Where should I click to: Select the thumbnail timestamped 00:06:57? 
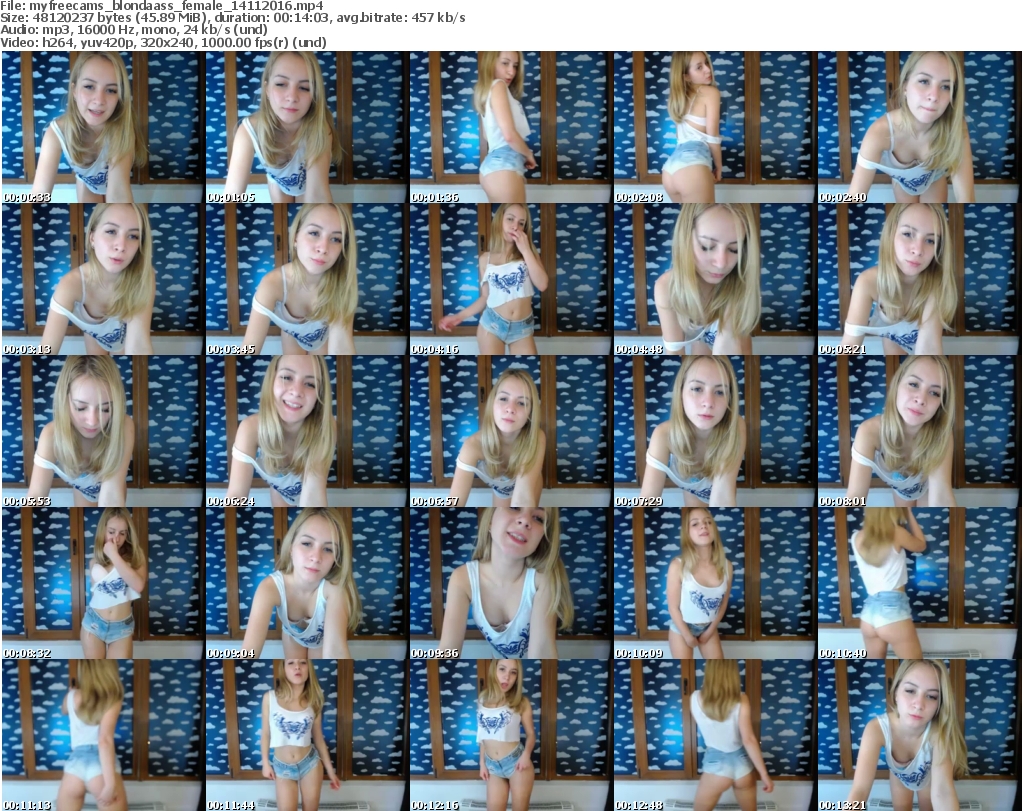(511, 431)
